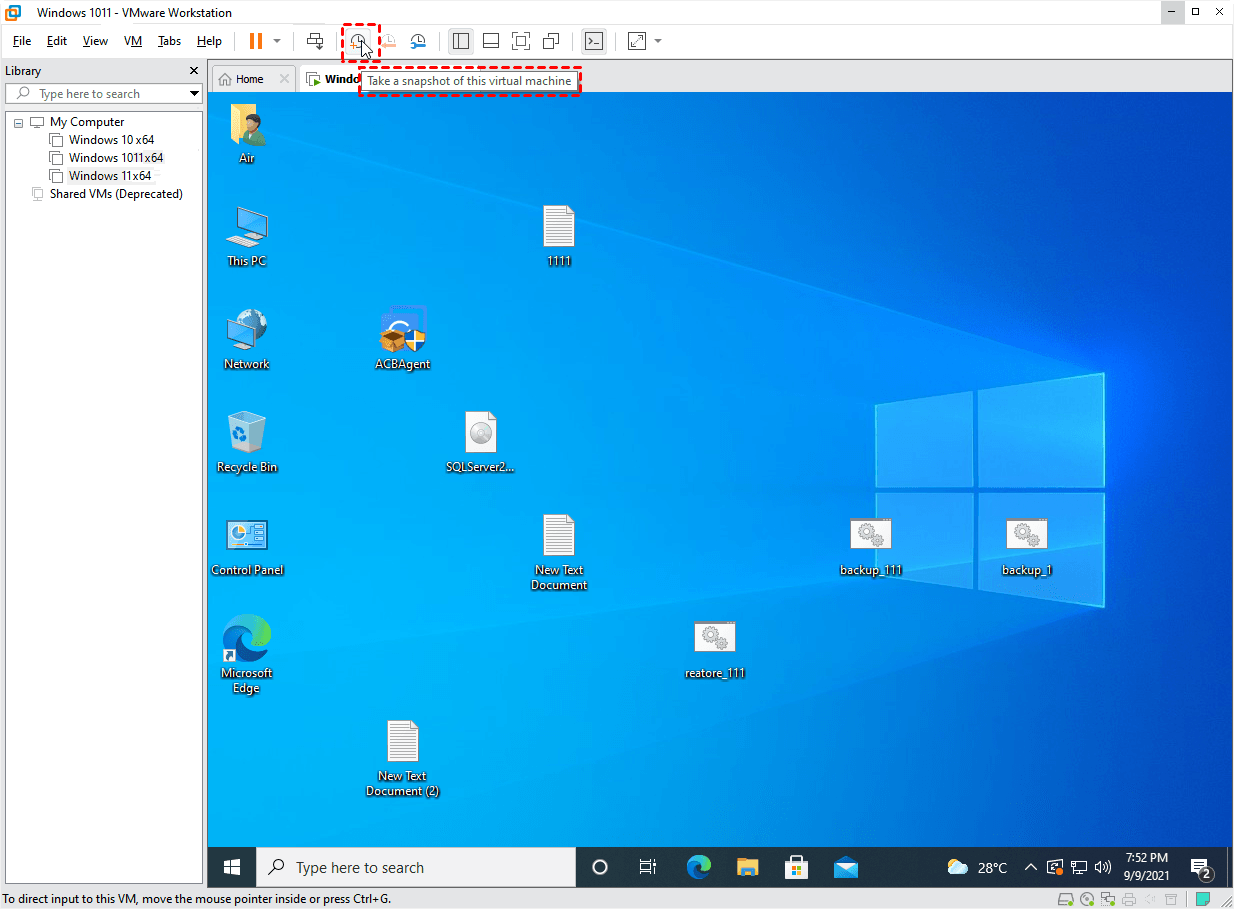Collapse the My Computer tree node
This screenshot has width=1234, height=909.
(x=19, y=122)
